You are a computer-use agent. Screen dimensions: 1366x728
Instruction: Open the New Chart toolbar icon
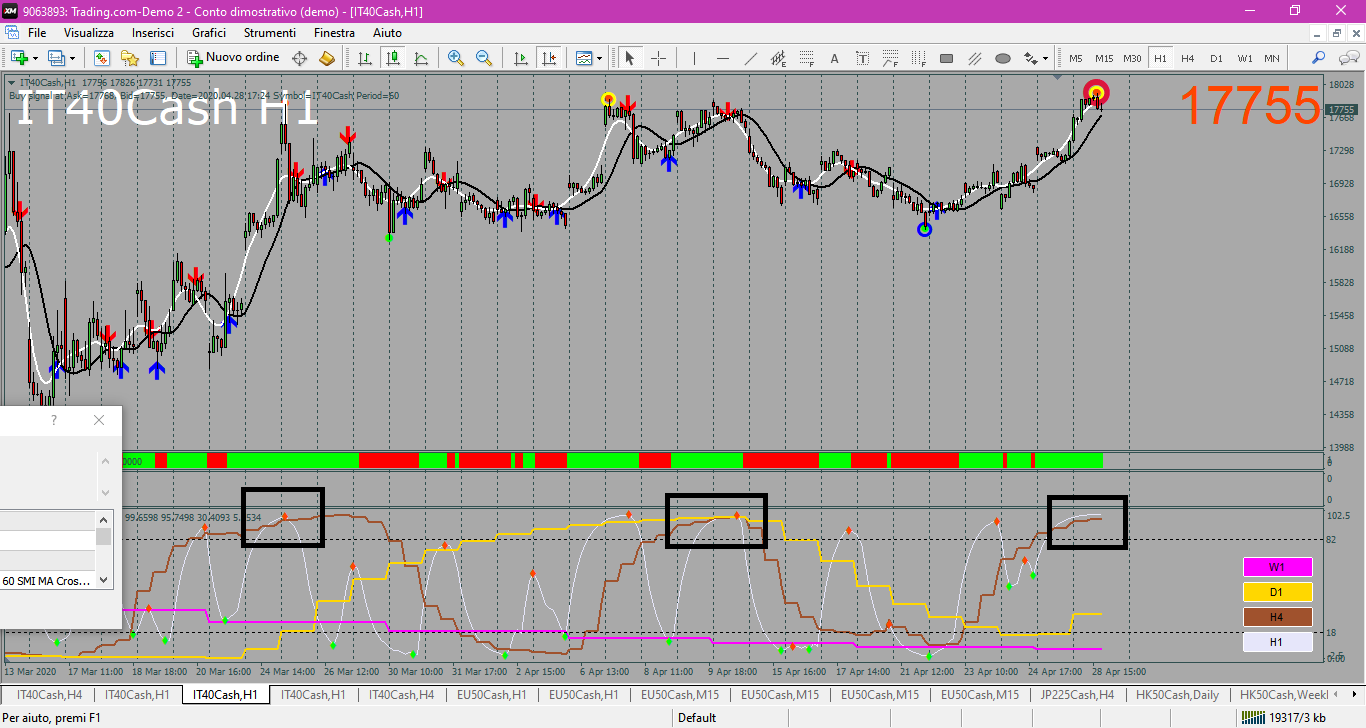[18, 58]
